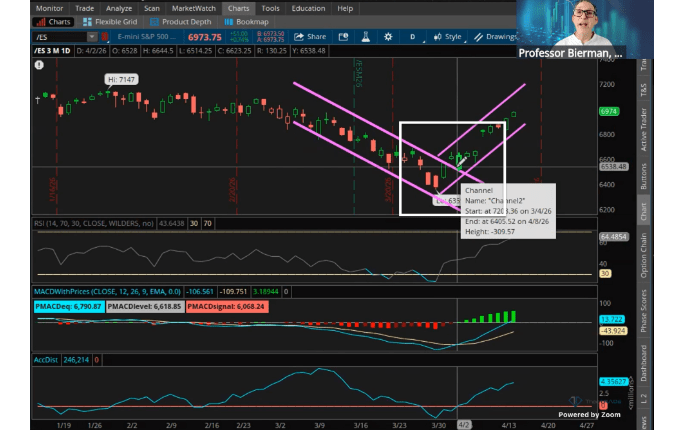
Task: Click the MACD value -106.561
Action: [x=200, y=291]
